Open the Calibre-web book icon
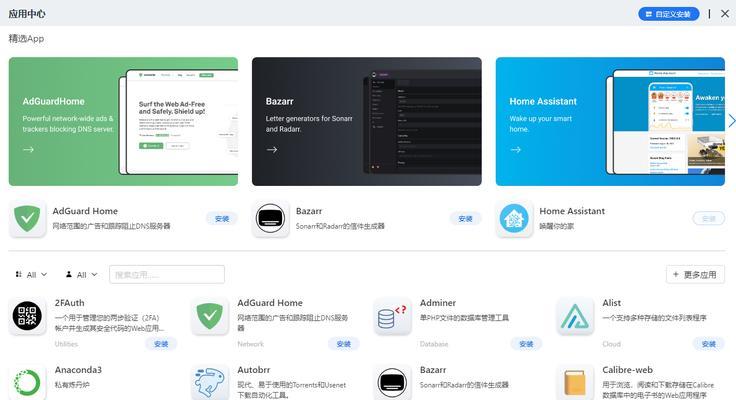The height and width of the screenshot is (400, 736). click(x=575, y=382)
